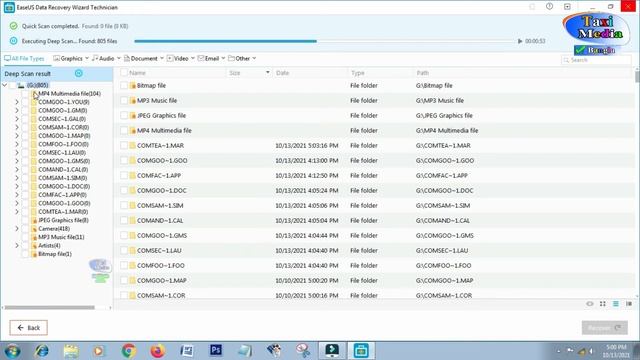Pause the deep scan with the pause icon
The width and height of the screenshot is (640, 360).
13,41
